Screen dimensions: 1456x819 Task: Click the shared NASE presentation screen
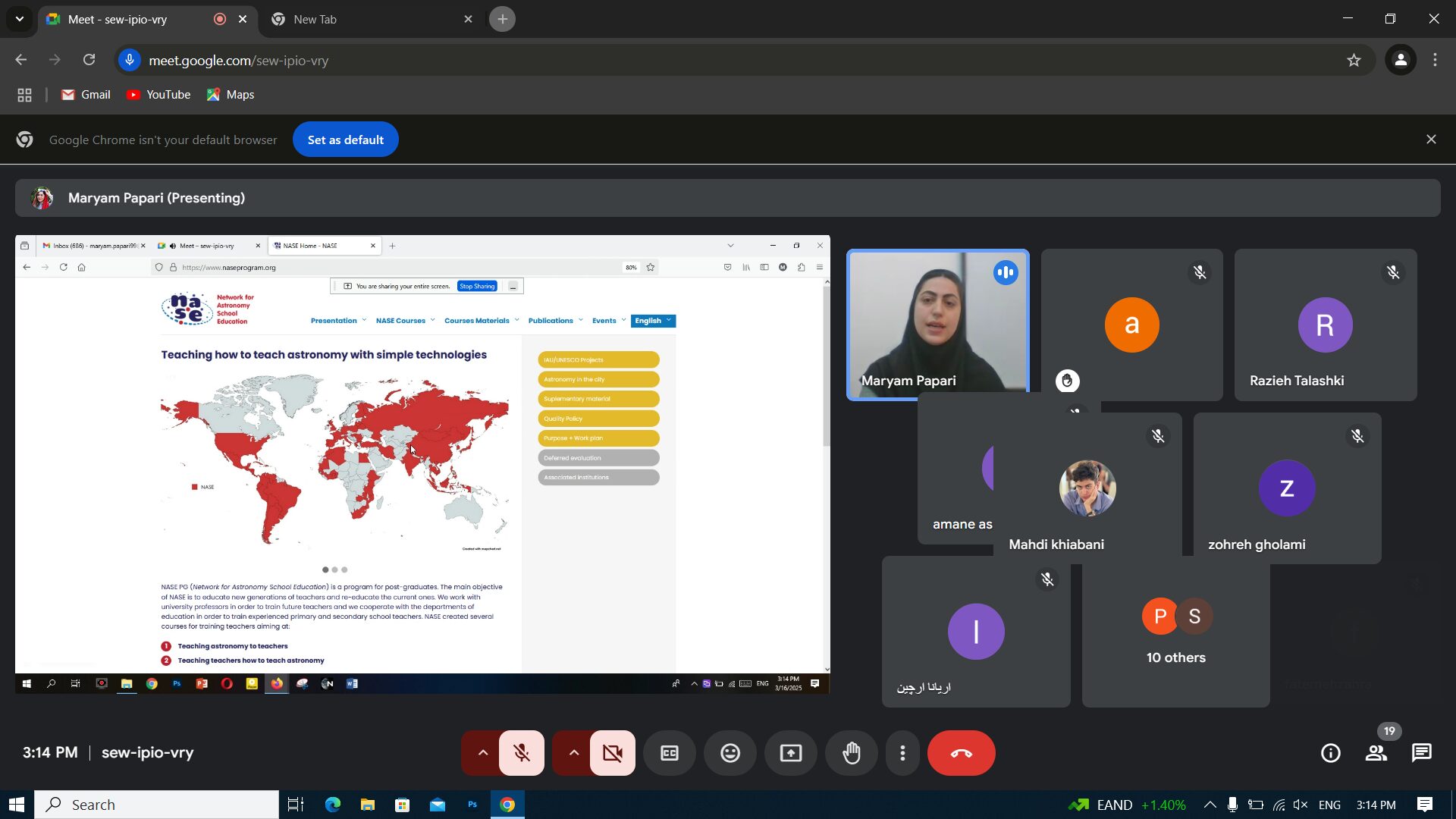tap(422, 464)
